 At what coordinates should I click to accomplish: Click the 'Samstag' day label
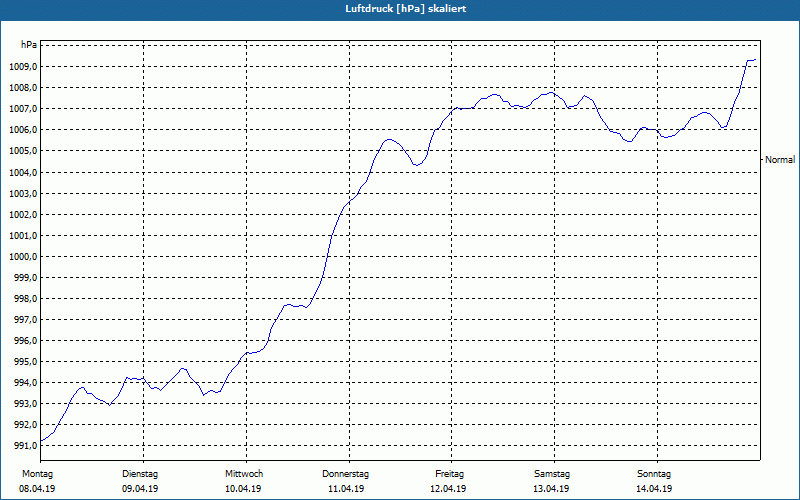552,474
